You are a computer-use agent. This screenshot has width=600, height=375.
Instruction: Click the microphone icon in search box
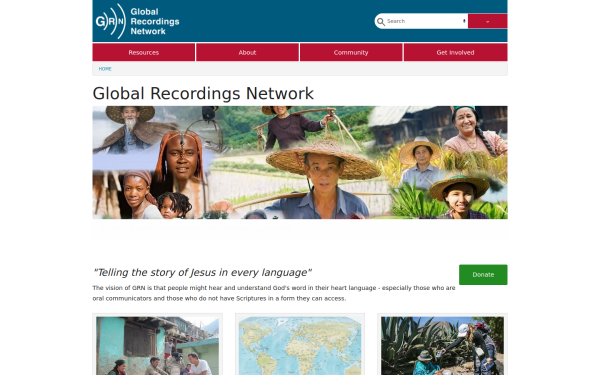[x=464, y=21]
